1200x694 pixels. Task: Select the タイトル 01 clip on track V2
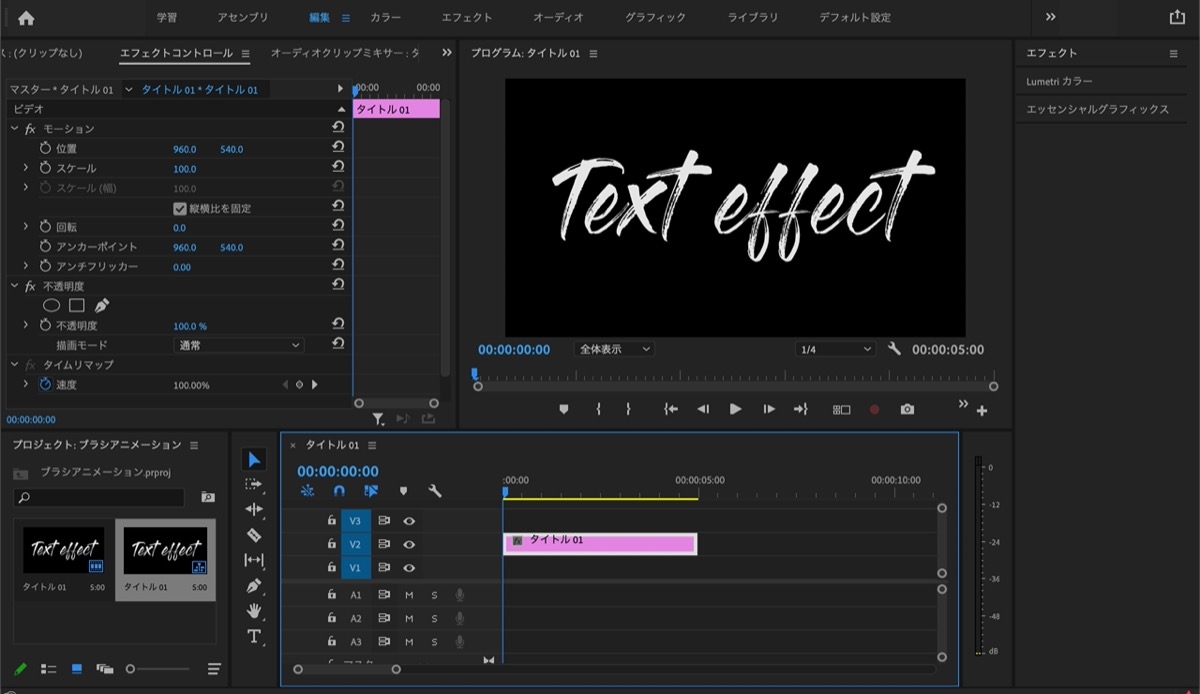[600, 543]
